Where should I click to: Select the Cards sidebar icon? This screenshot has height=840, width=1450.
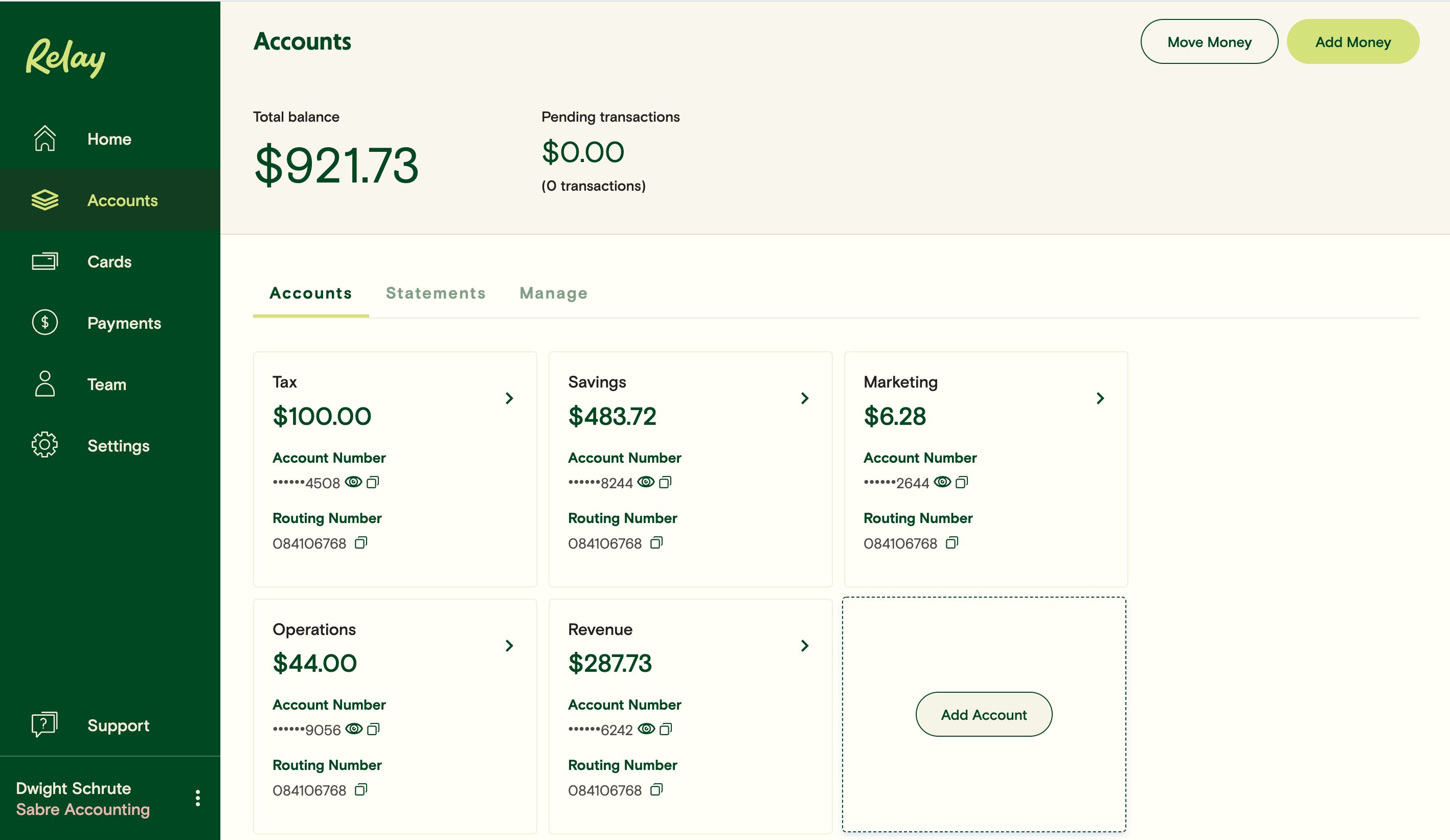click(44, 261)
